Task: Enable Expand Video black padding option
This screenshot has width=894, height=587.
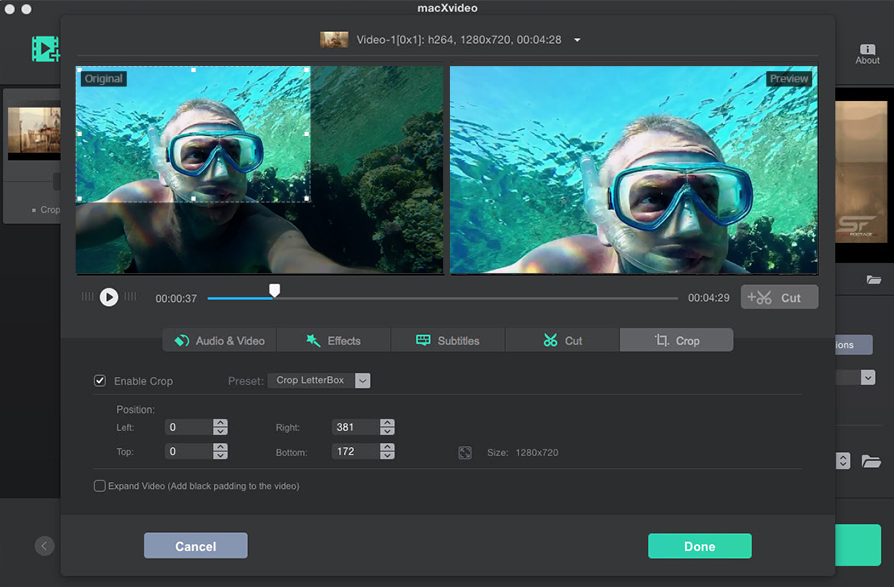Action: click(x=100, y=486)
